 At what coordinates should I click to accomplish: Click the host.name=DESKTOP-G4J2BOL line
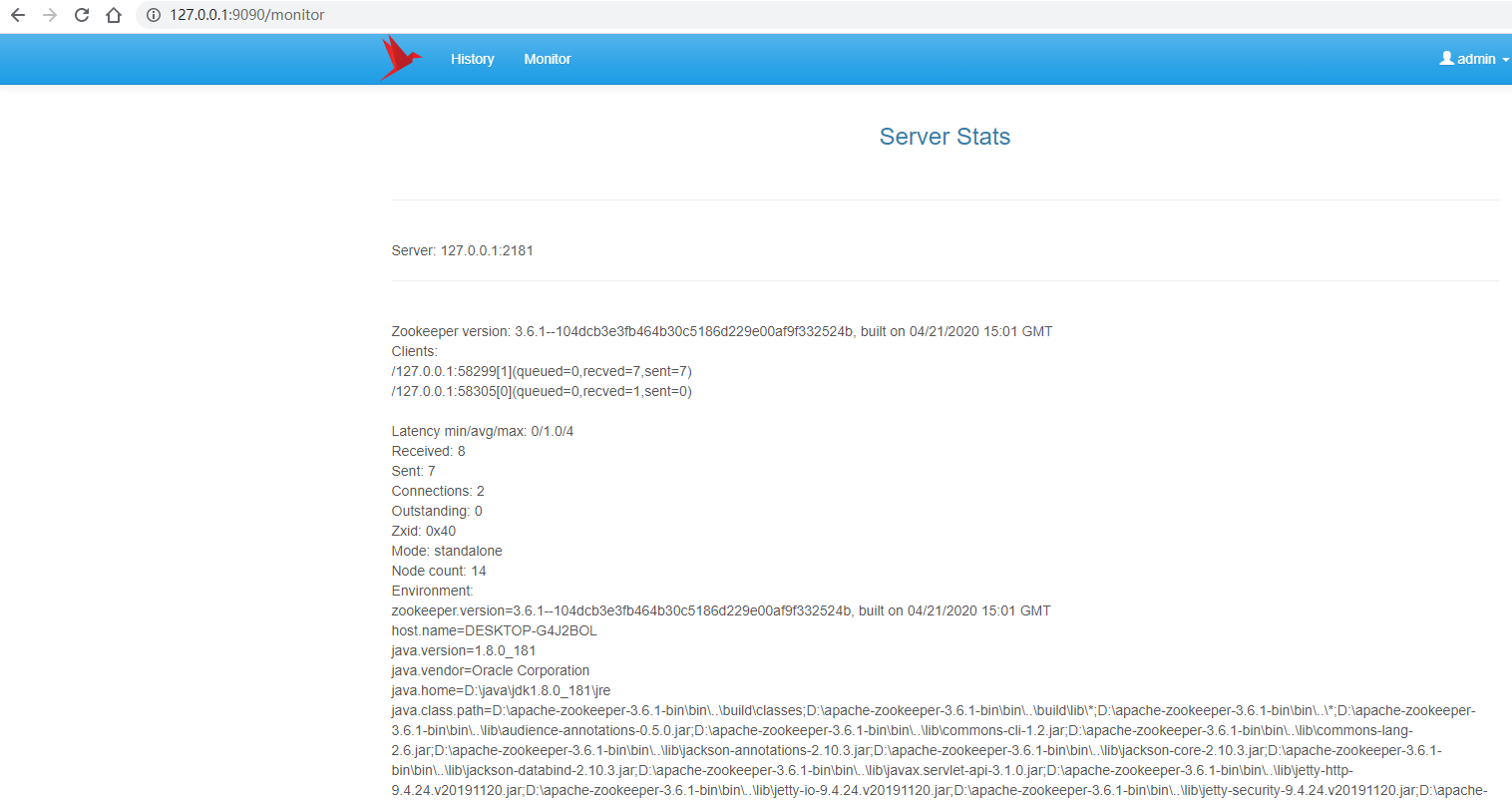tap(494, 630)
